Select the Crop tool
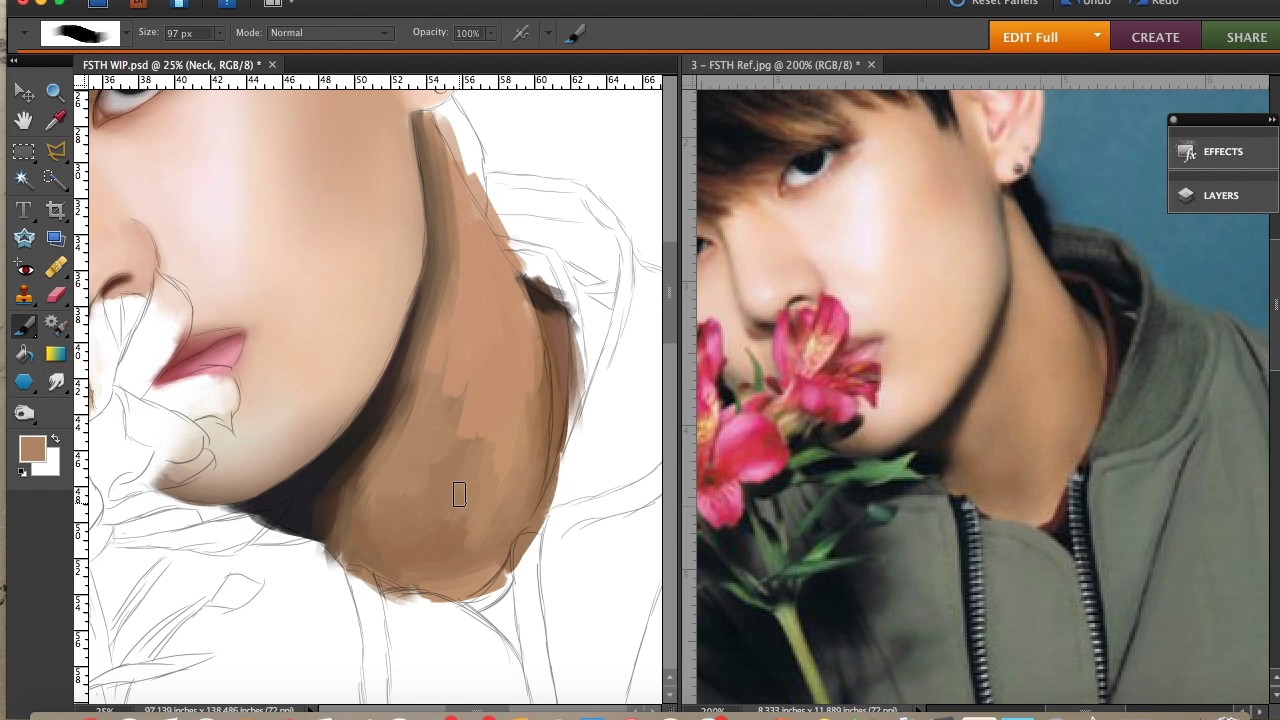The height and width of the screenshot is (720, 1280). 55,210
